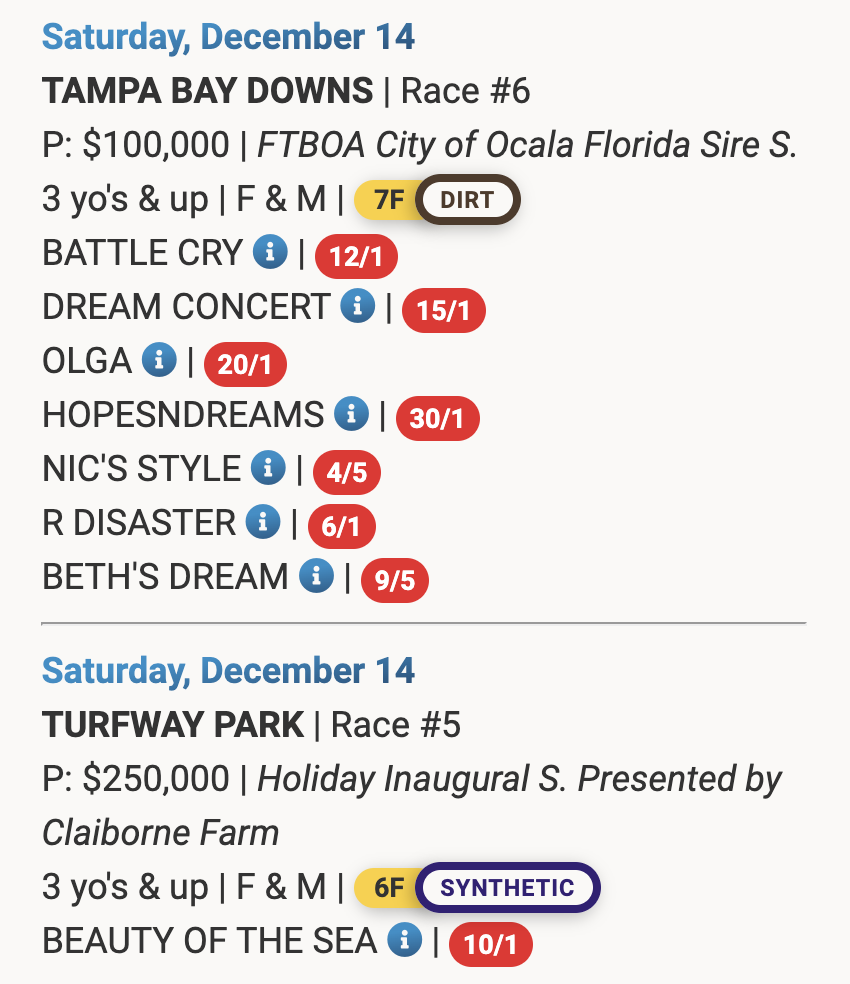The height and width of the screenshot is (984, 850).
Task: Click the SYNTHETIC surface badge
Action: coord(507,887)
